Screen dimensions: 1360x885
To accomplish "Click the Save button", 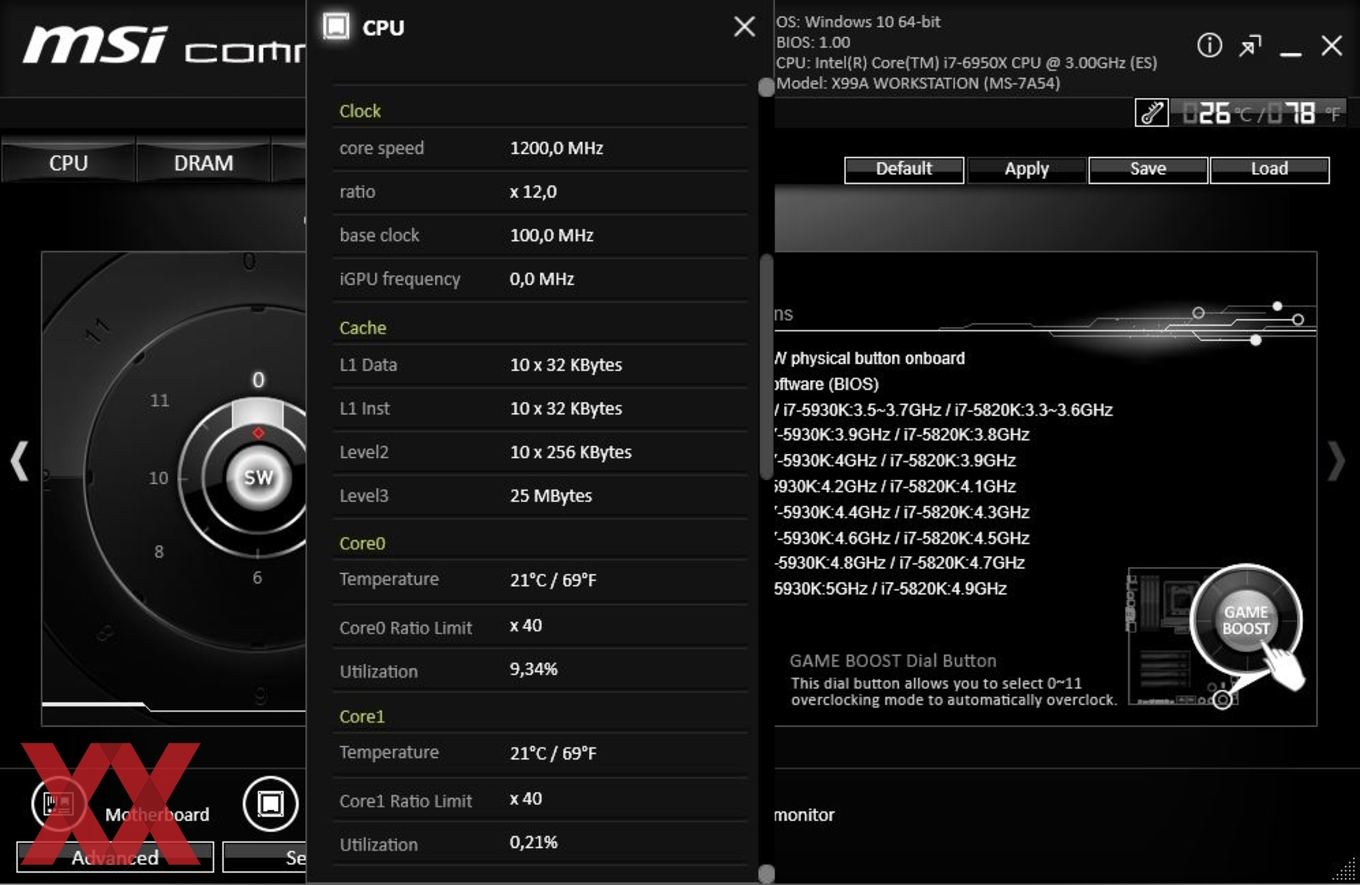I will point(1148,169).
